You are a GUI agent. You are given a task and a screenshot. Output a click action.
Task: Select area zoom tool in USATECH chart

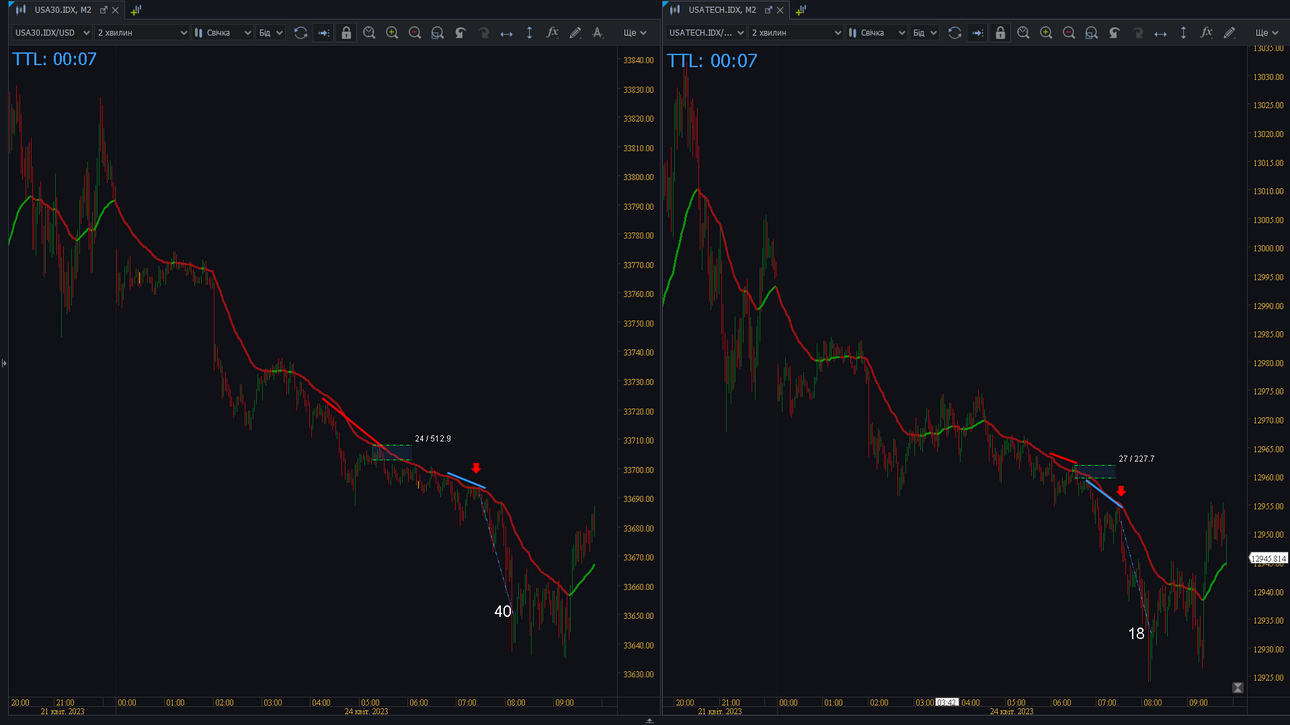[1091, 33]
